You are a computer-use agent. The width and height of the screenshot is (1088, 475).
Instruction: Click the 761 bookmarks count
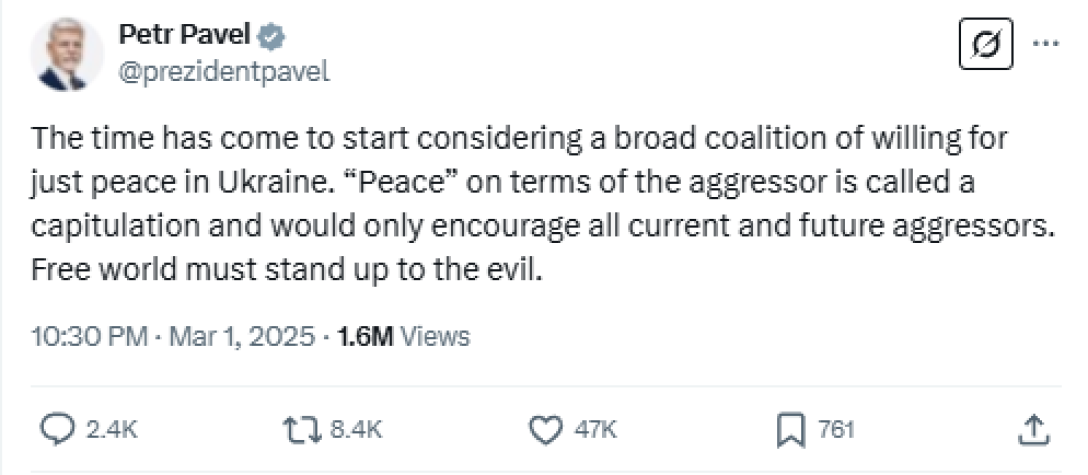coord(836,430)
